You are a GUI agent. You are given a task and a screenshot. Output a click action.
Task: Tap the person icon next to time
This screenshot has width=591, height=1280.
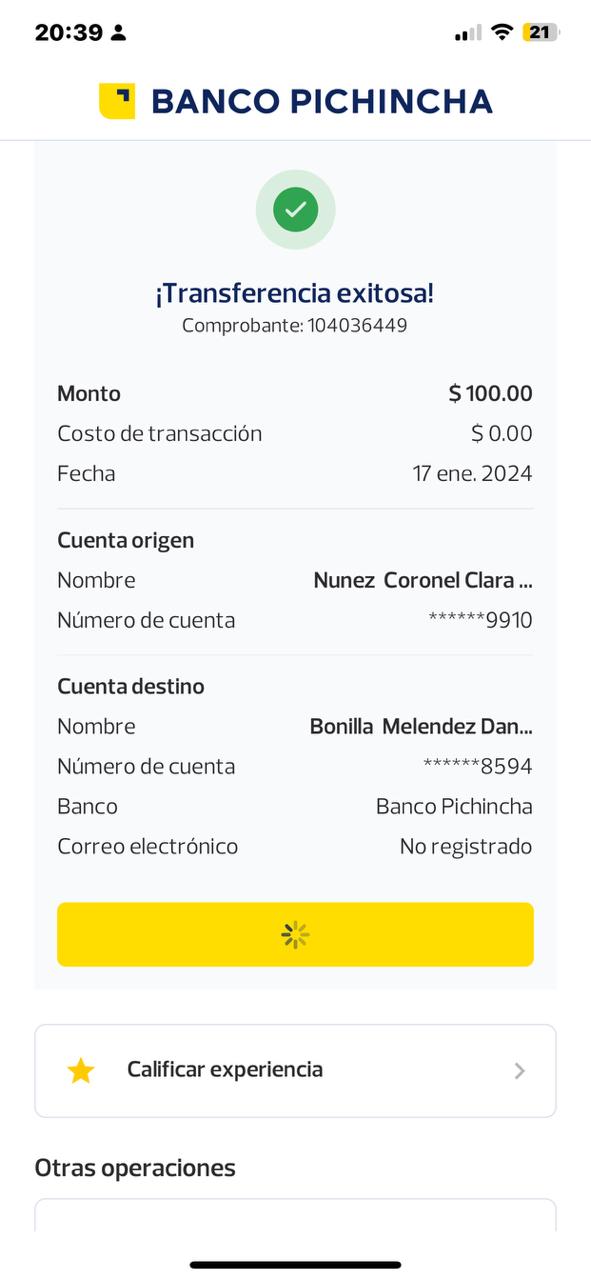coord(119,33)
